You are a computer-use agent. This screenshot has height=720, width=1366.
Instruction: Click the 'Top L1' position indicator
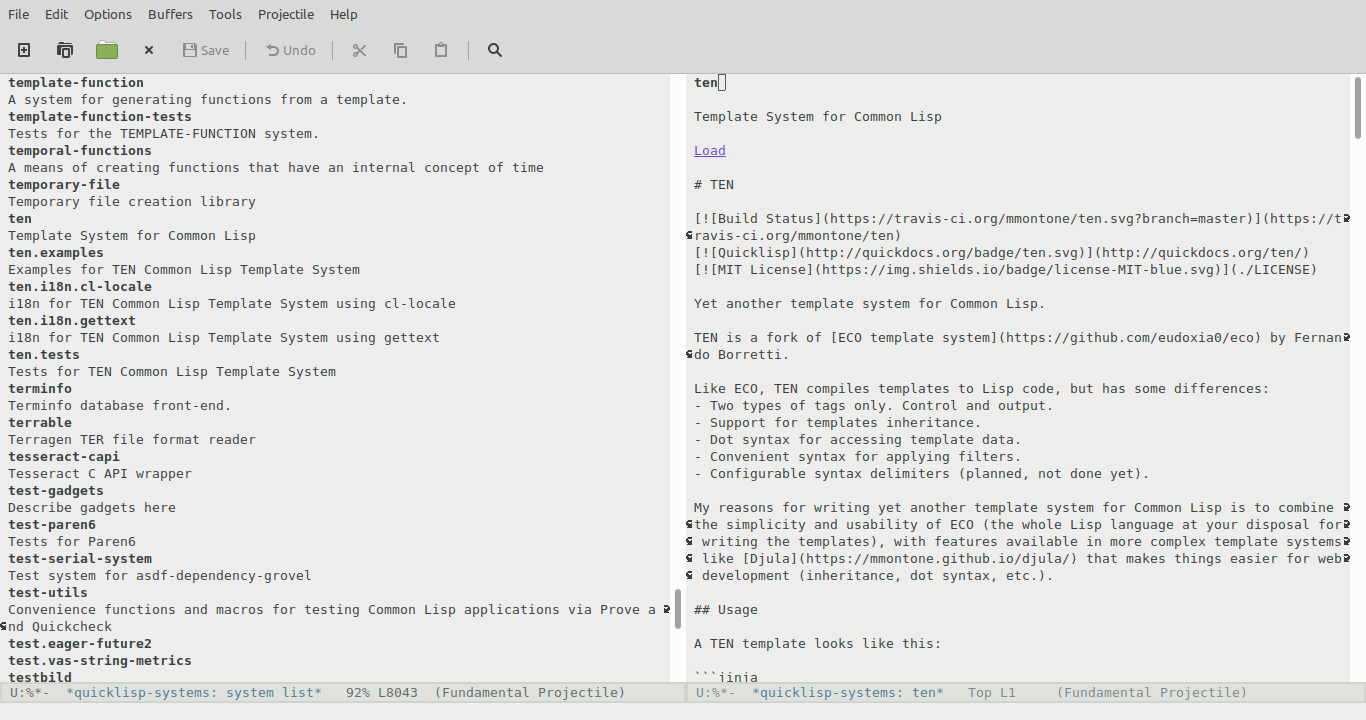[x=992, y=693]
